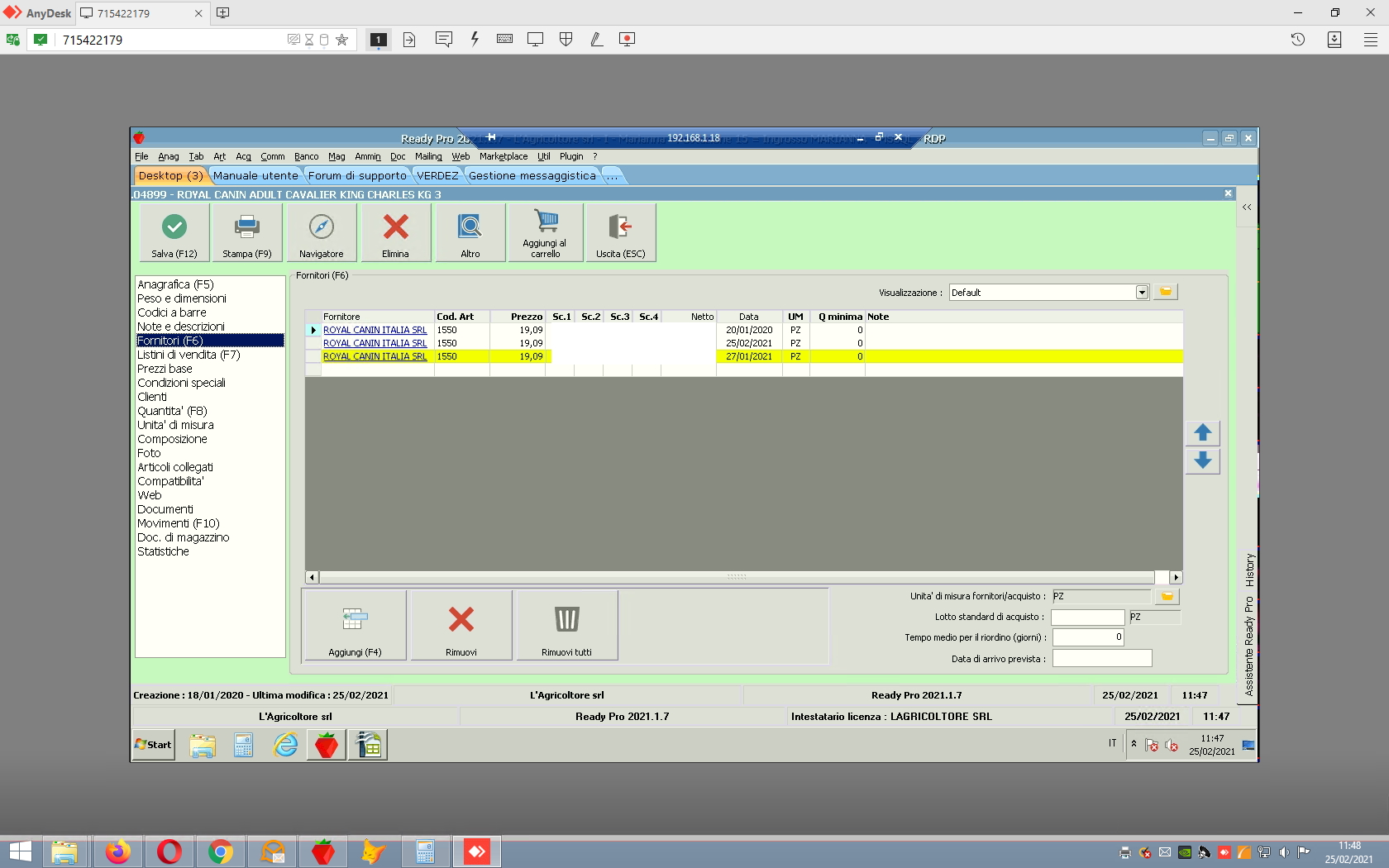Click the Rimuovi tutti trash button

[566, 625]
